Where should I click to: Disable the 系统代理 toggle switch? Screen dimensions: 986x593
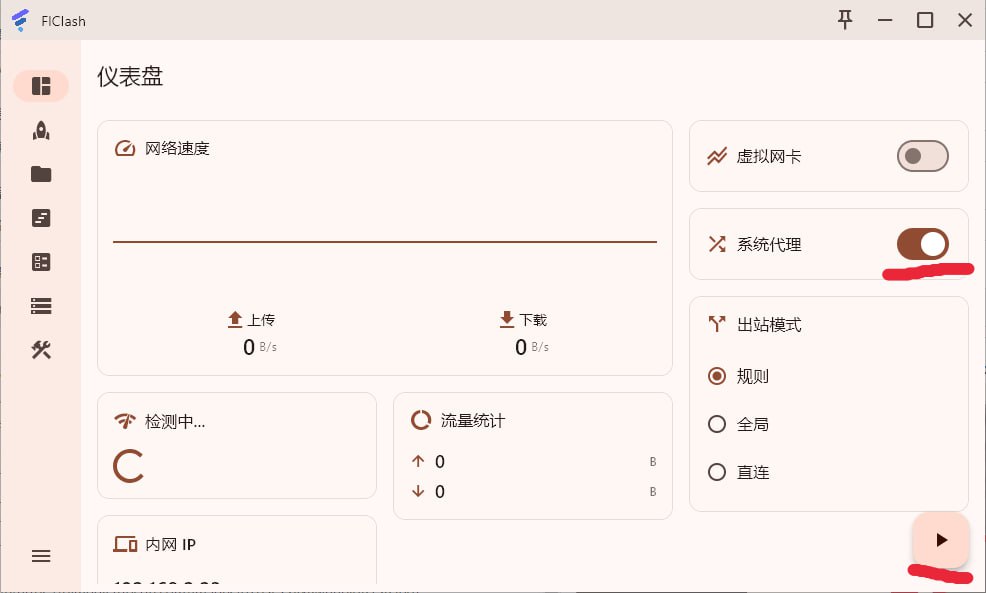925,244
